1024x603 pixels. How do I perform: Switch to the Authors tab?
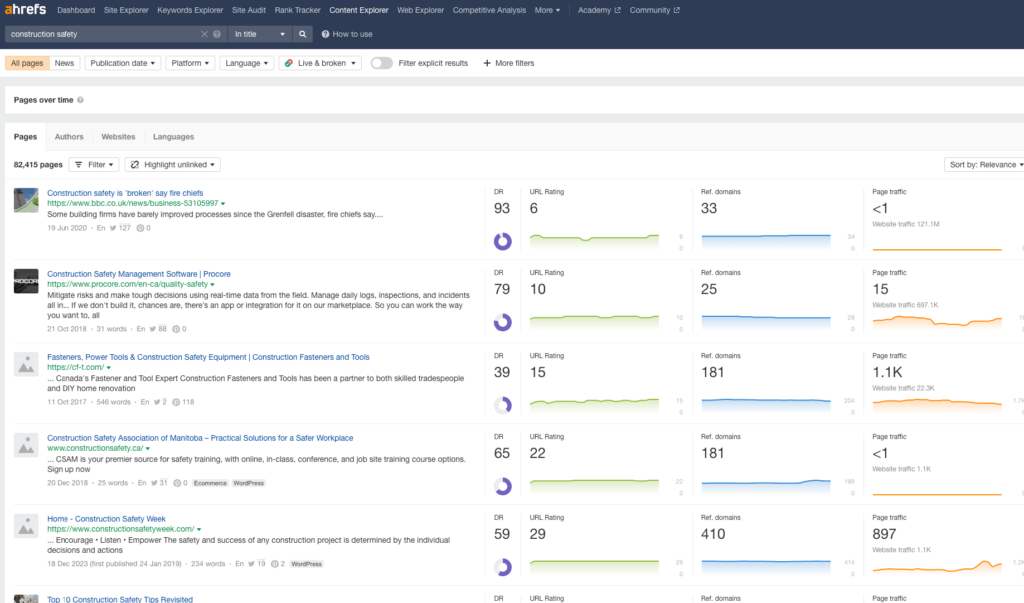click(69, 137)
